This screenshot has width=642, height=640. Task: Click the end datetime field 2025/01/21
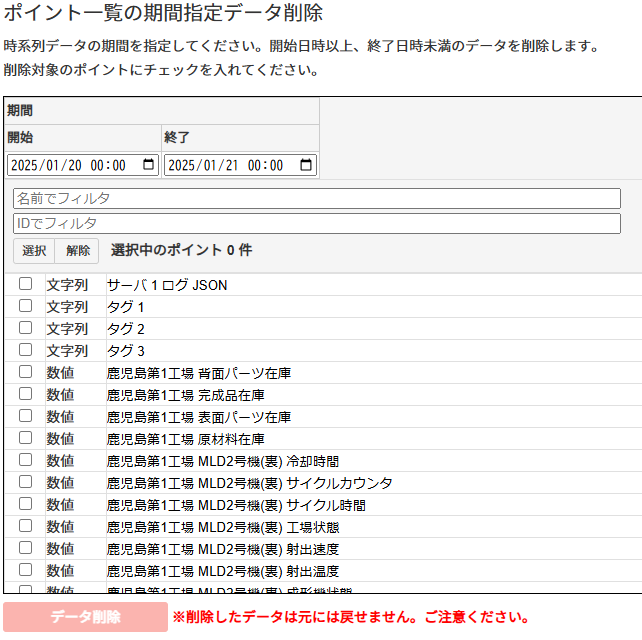(240, 165)
